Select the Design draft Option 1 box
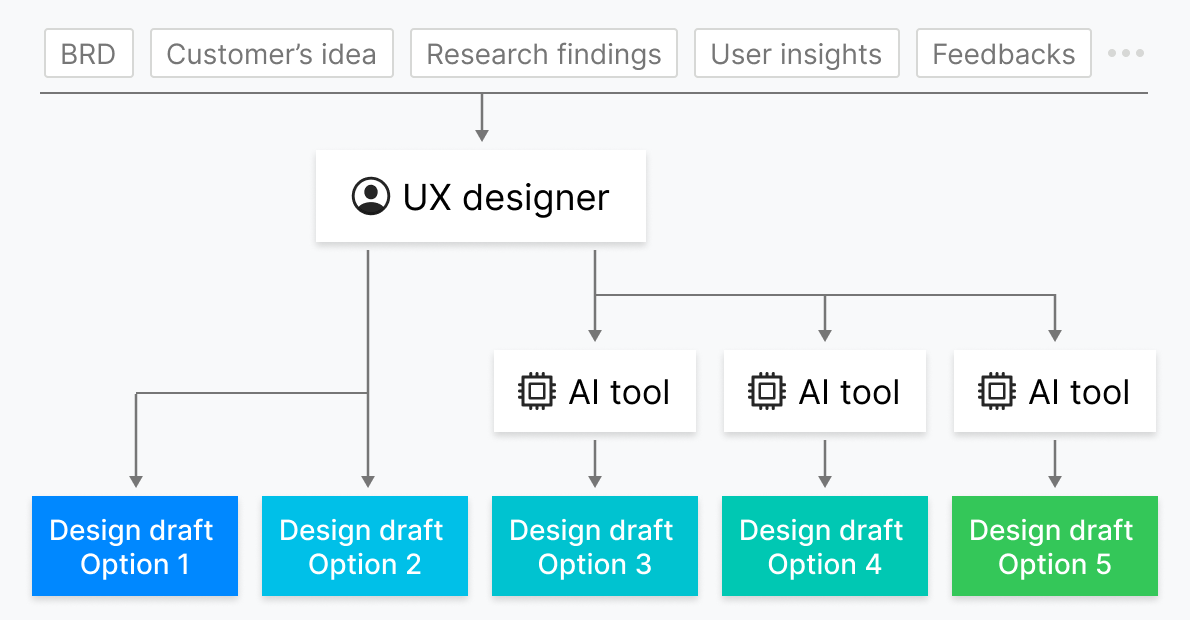1190x620 pixels. [135, 546]
